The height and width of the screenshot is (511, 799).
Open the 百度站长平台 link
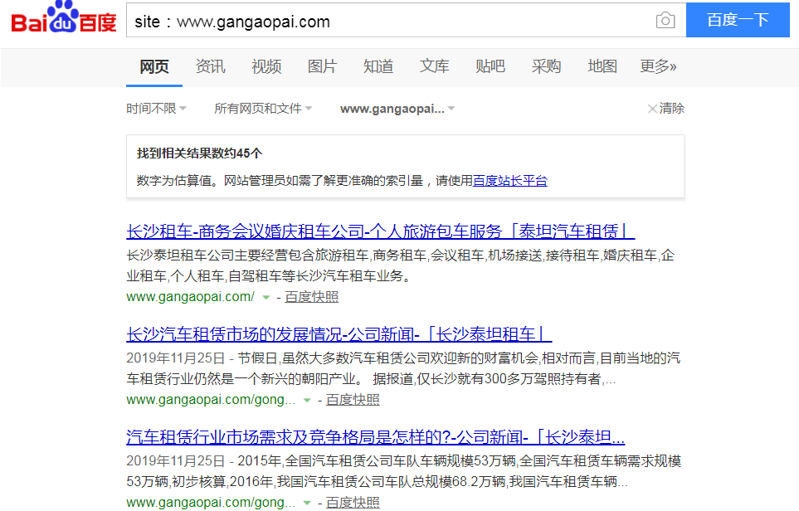coord(510,181)
